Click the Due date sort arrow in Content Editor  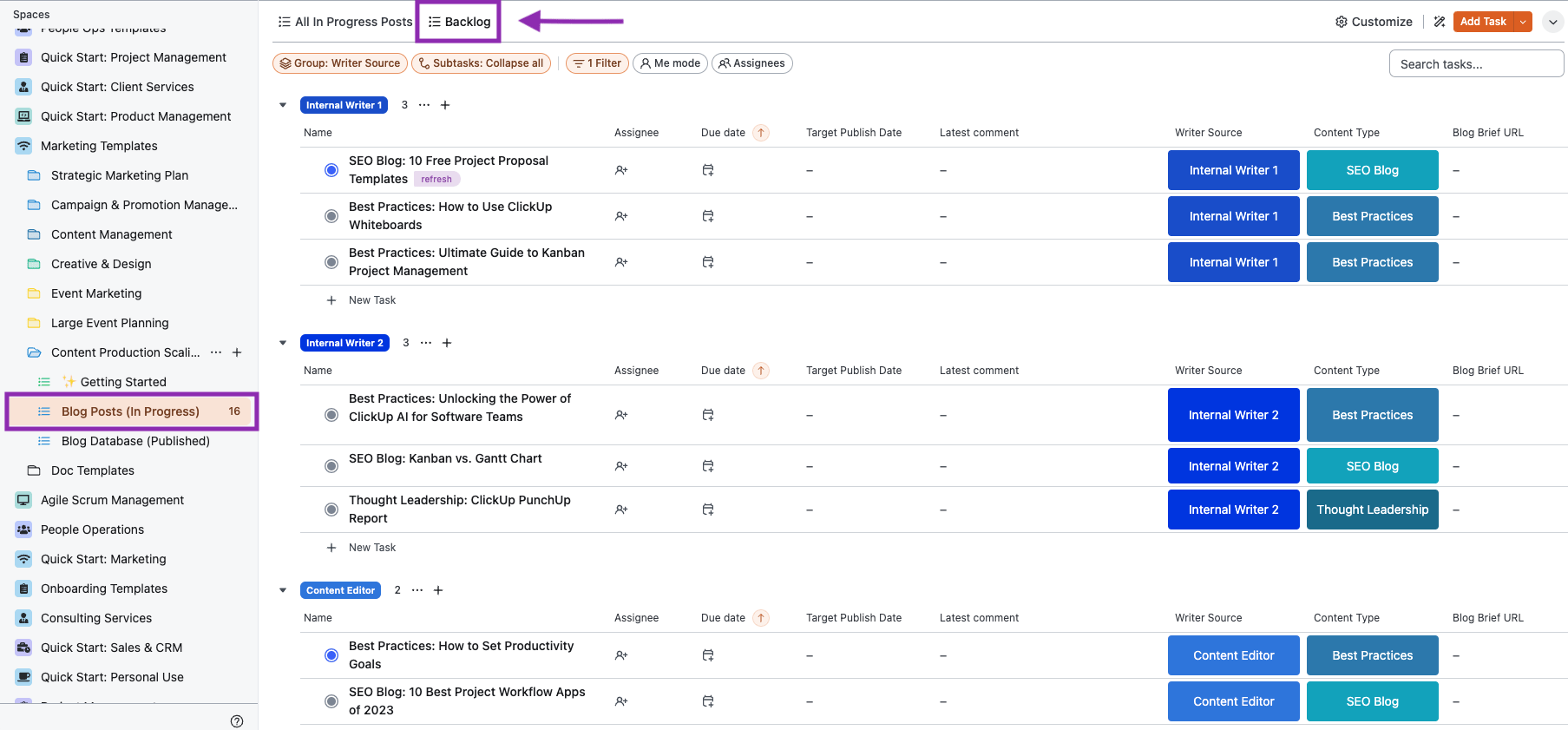click(761, 618)
